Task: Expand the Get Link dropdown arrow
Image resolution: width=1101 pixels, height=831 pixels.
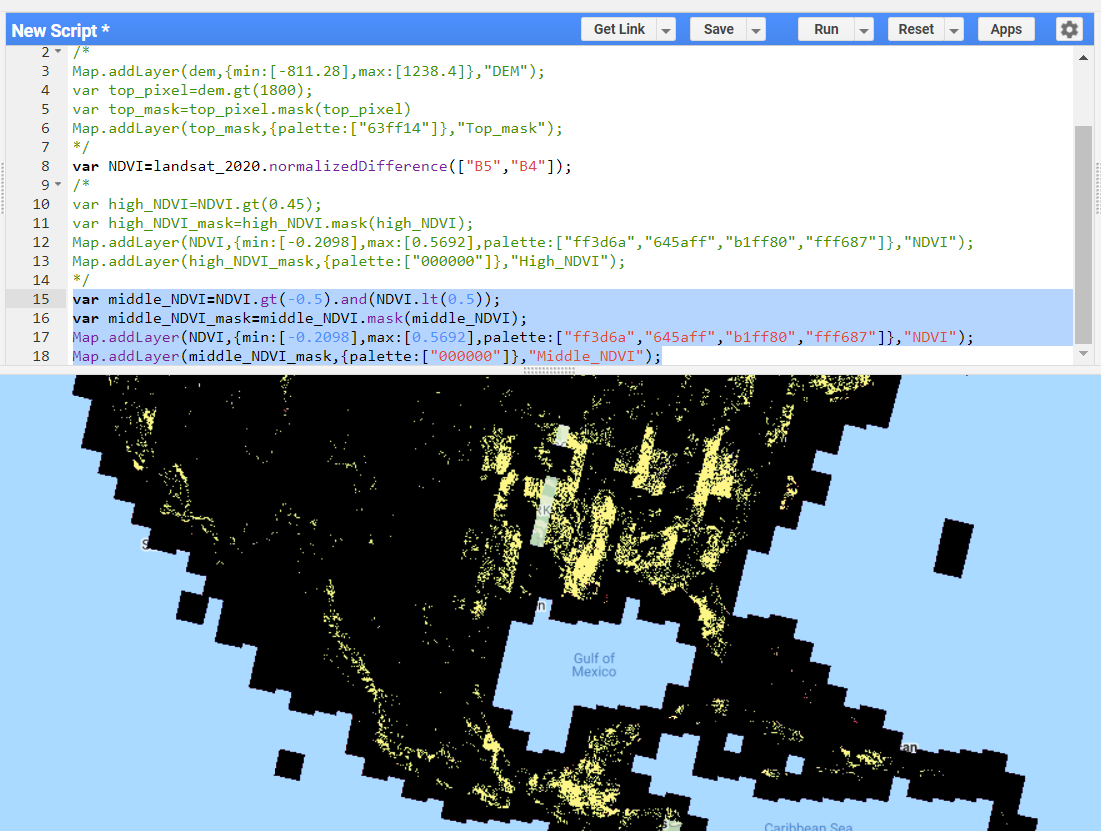Action: (x=666, y=30)
